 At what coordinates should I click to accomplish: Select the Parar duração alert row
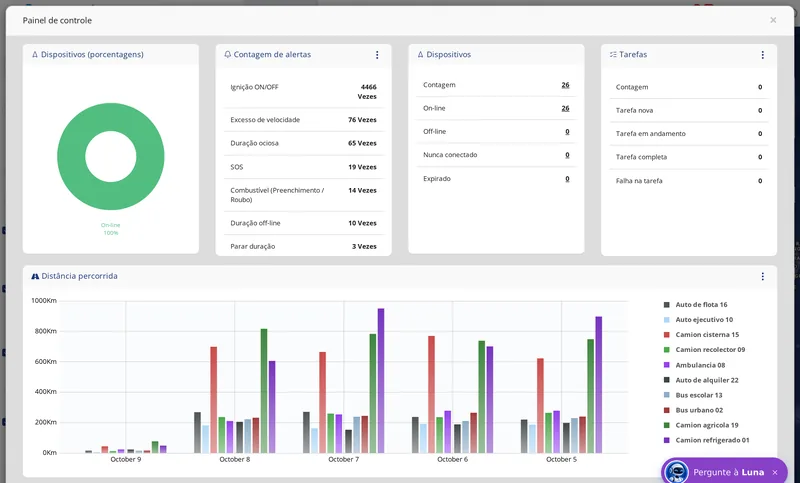point(304,246)
